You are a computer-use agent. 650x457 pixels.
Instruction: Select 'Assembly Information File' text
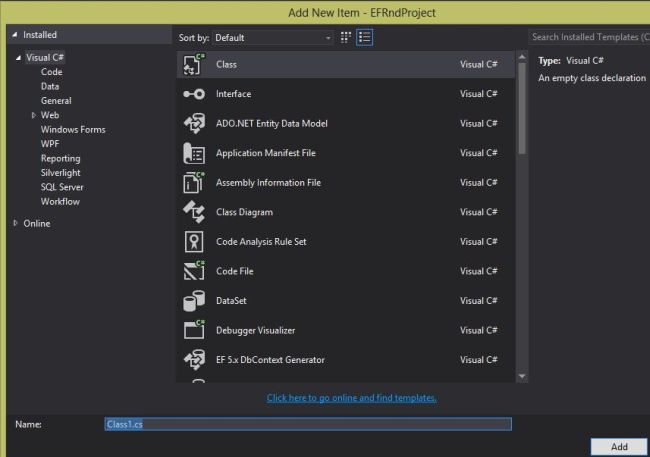(268, 182)
